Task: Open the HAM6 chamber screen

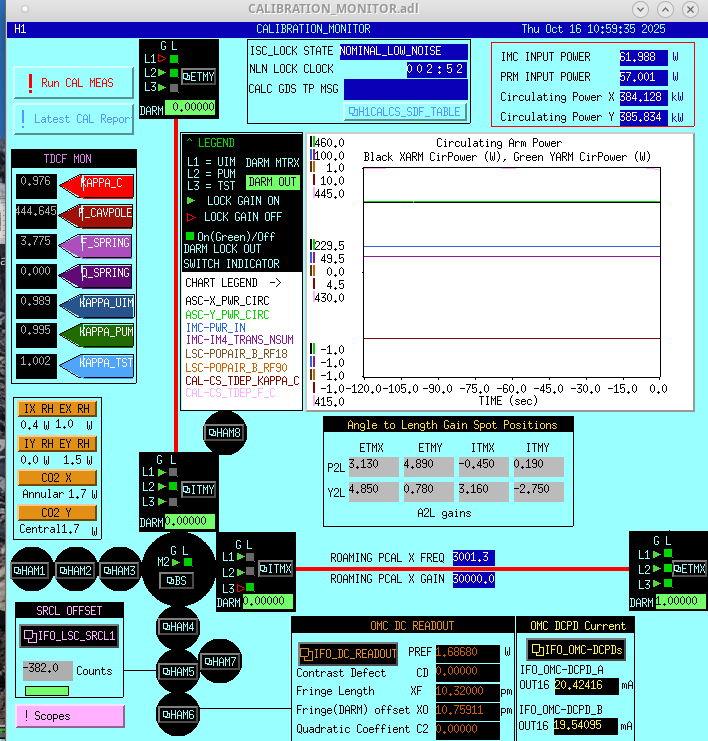Action: click(181, 713)
